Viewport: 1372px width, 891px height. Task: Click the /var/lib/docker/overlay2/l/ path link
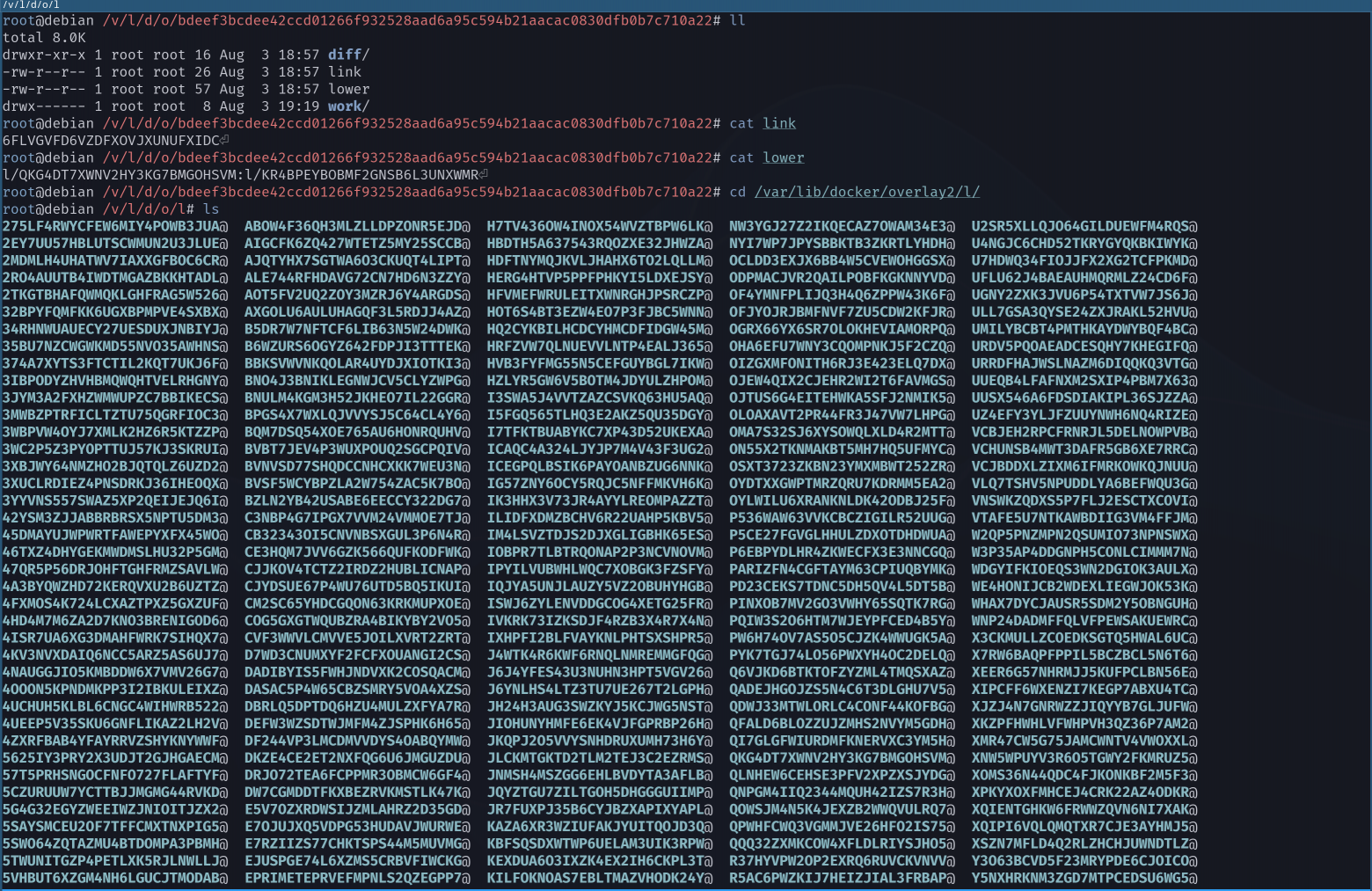(x=867, y=192)
